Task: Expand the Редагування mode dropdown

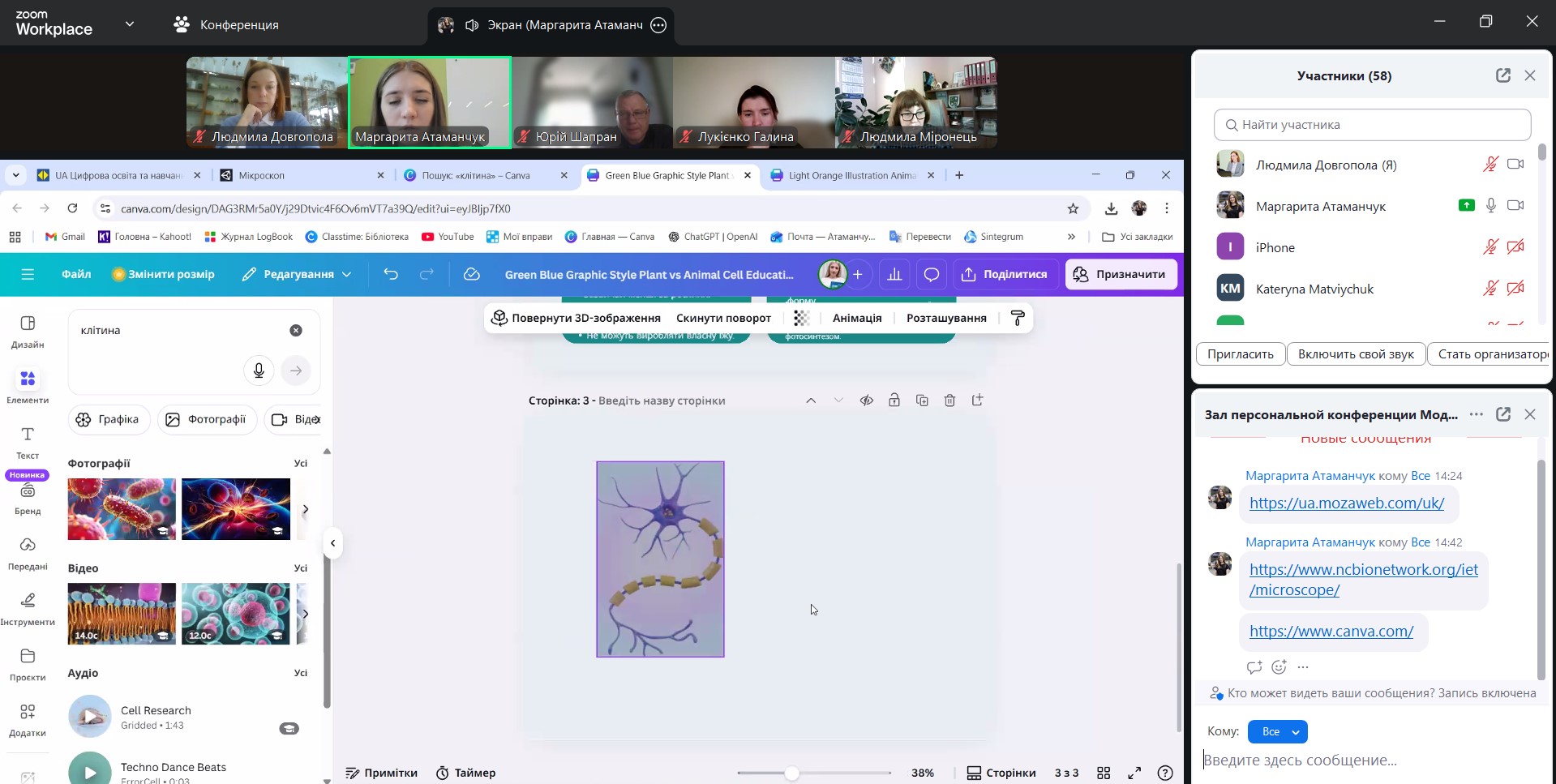Action: [x=297, y=275]
